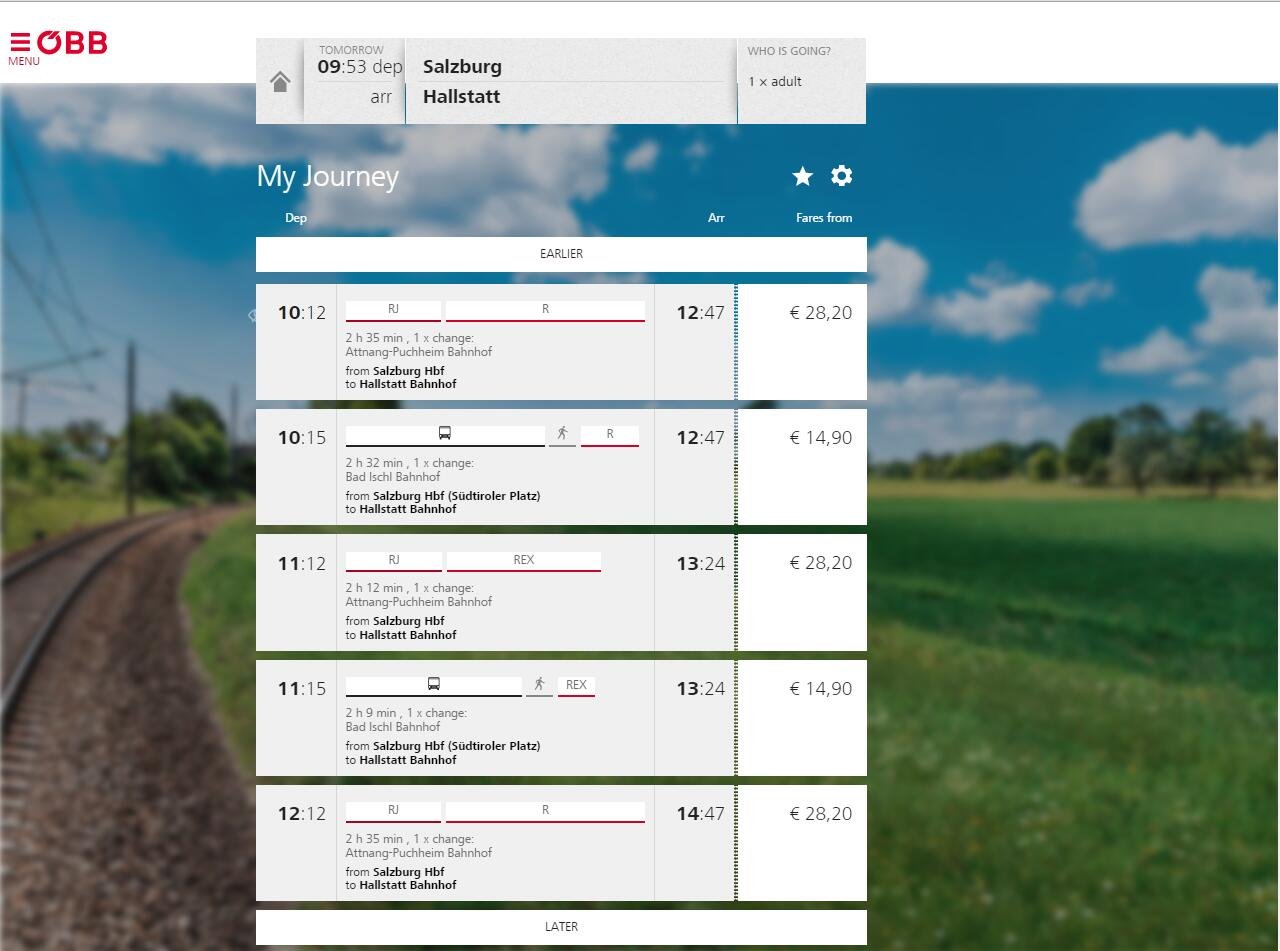The image size is (1280, 951).
Task: Open the Who Is Going passenger selector
Action: pyautogui.click(x=801, y=81)
